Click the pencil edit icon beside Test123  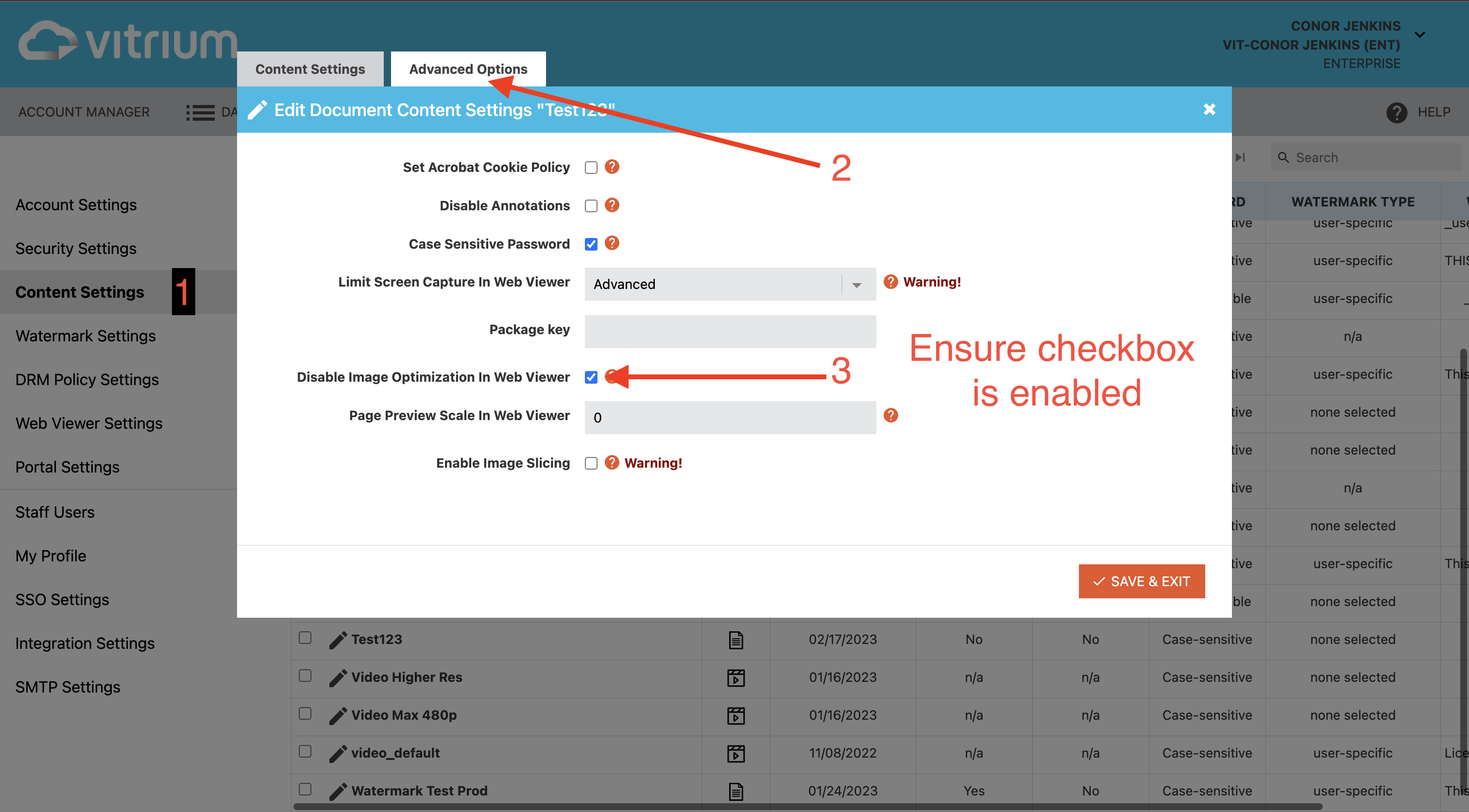point(339,639)
